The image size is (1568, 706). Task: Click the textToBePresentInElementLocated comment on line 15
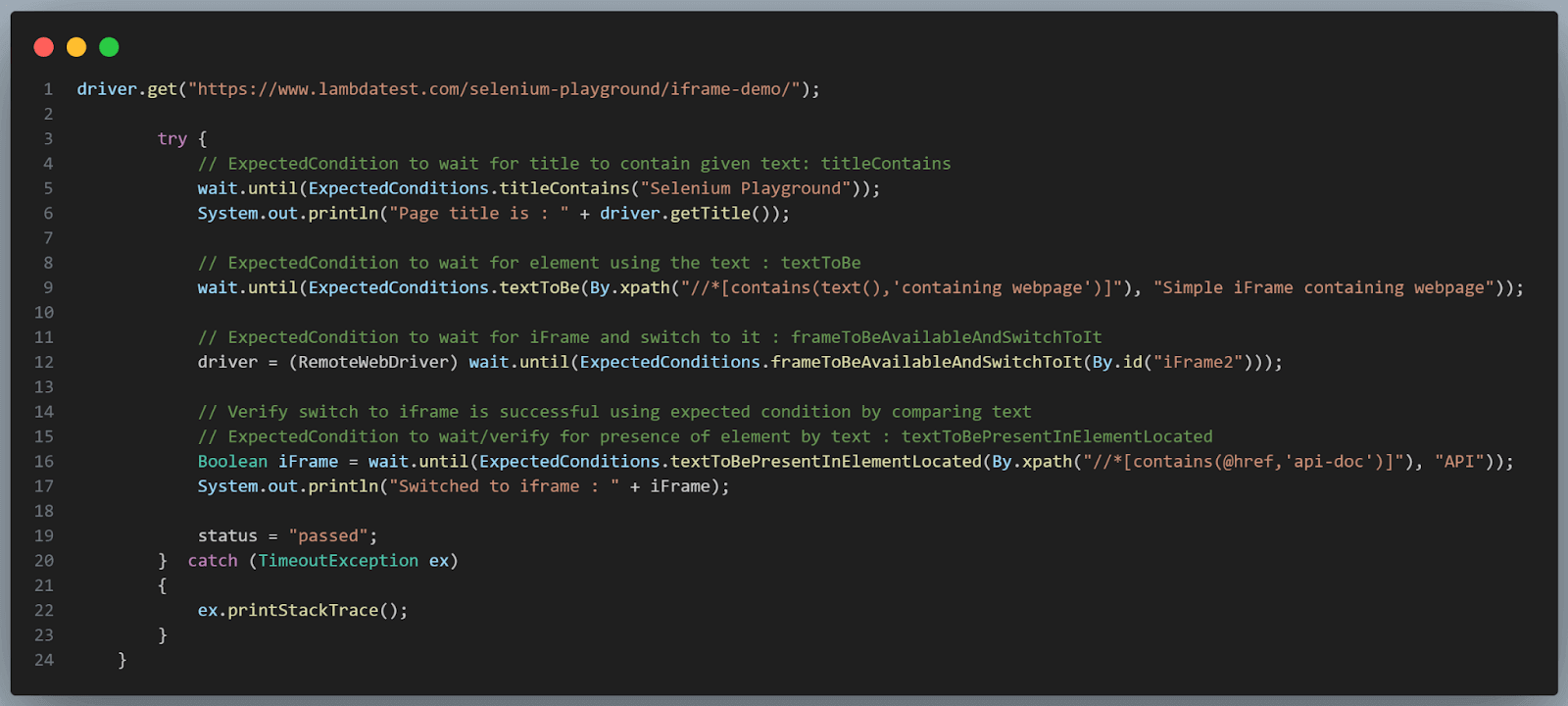click(x=705, y=437)
